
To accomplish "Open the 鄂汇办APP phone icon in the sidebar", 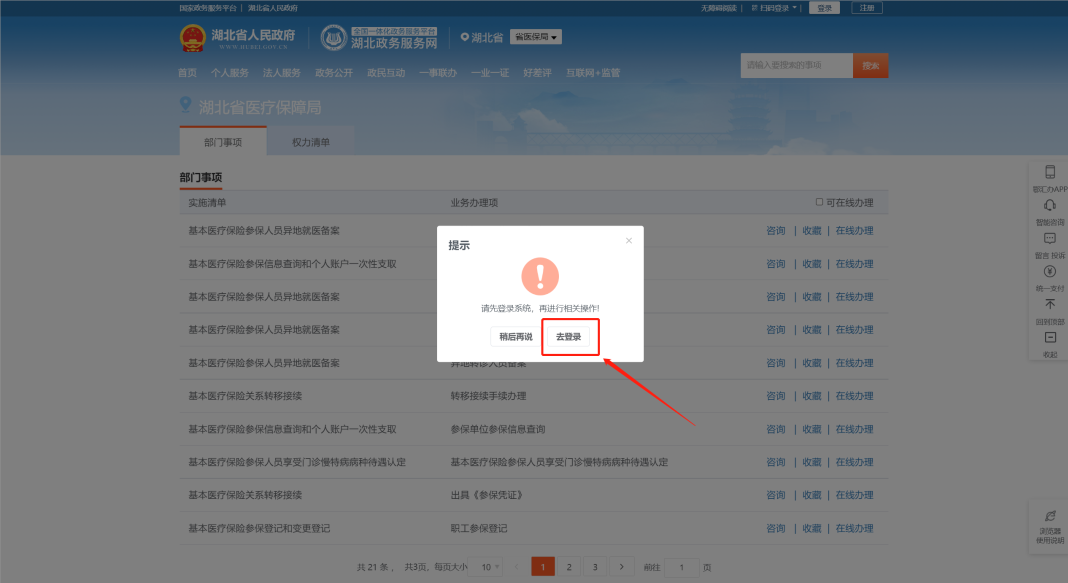I will click(x=1050, y=172).
